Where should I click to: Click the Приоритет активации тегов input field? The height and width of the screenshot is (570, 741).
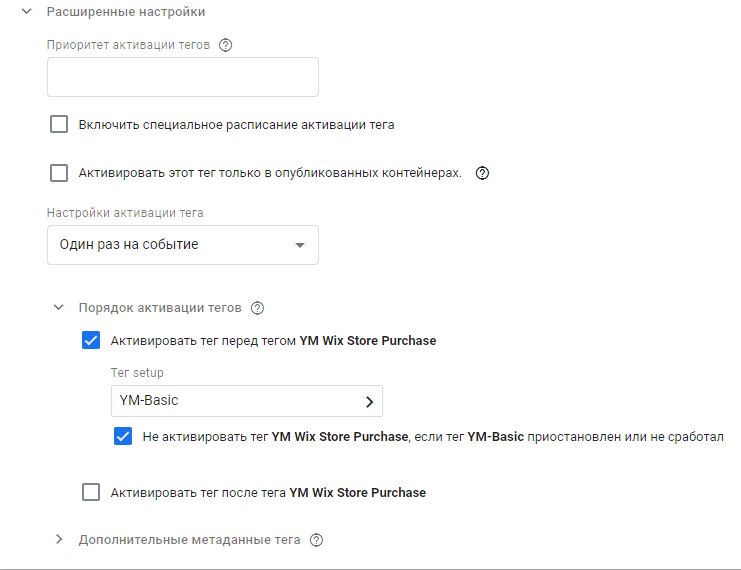[182, 77]
